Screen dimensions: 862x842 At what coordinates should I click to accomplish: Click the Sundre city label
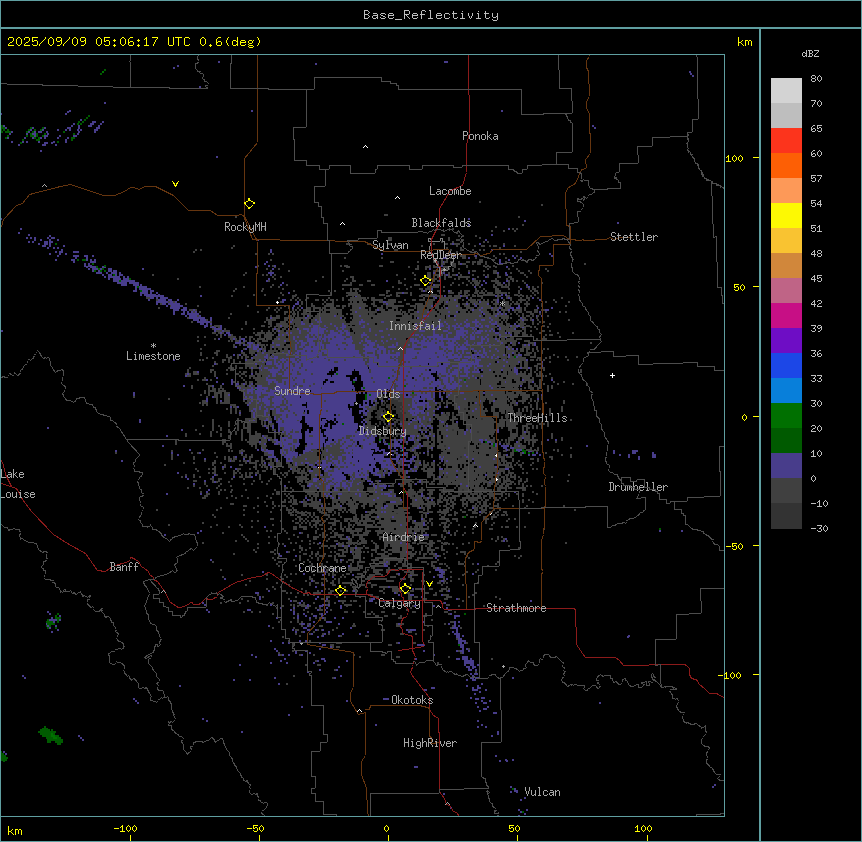click(x=292, y=391)
